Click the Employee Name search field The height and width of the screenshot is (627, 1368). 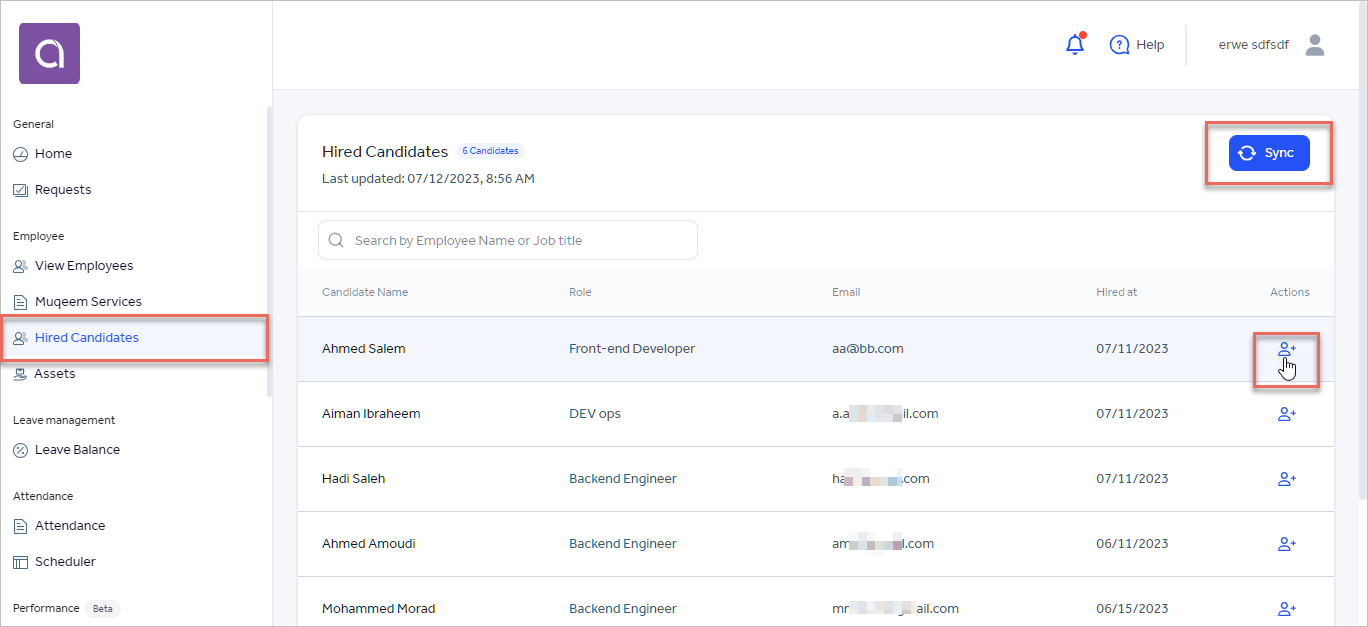click(507, 240)
